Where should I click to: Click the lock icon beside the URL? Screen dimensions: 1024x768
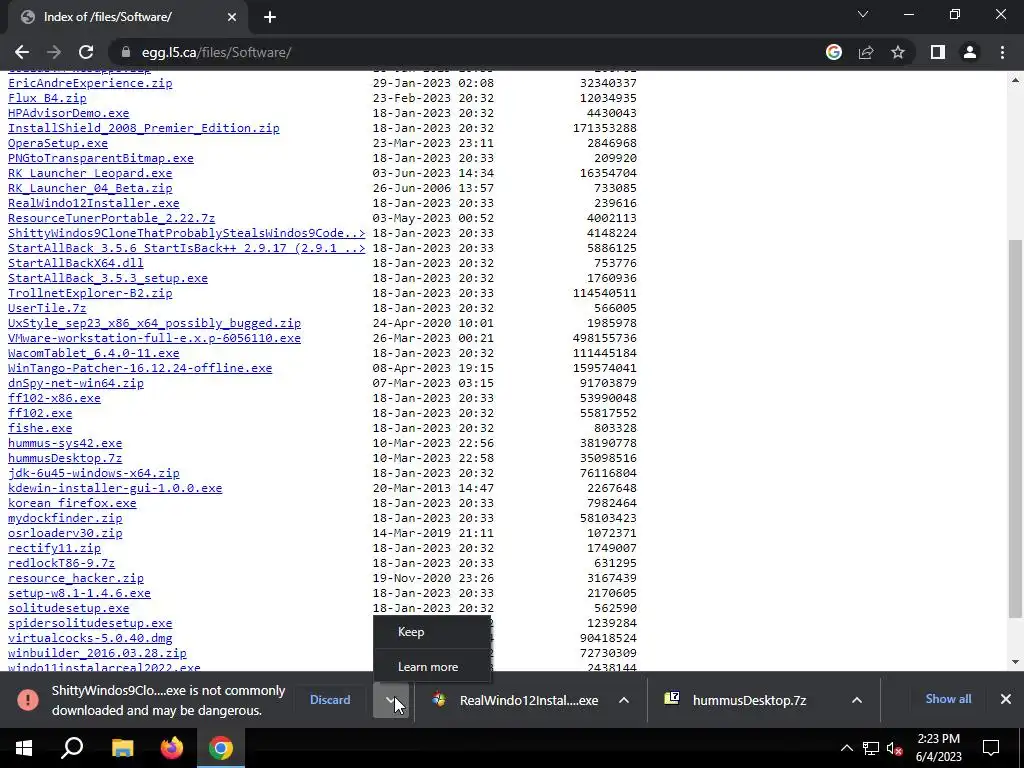(127, 52)
